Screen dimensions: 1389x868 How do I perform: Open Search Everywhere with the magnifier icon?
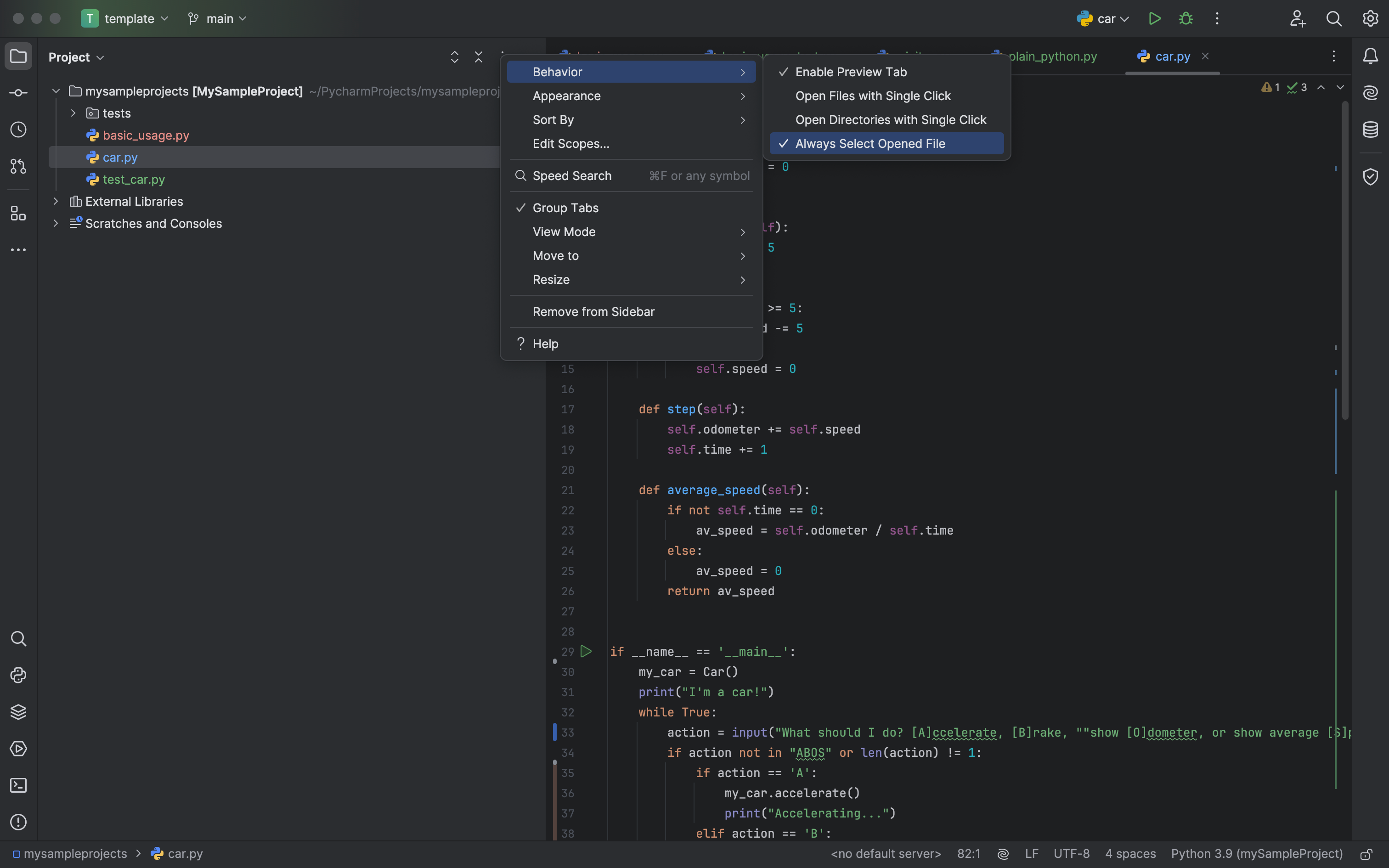pos(1333,18)
